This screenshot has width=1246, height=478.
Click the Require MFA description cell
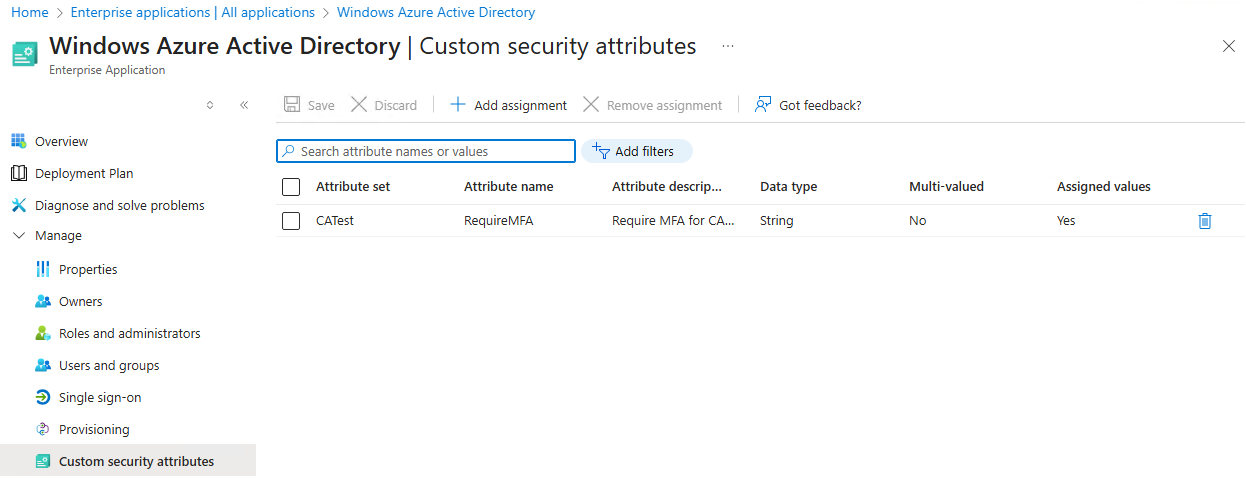coord(674,221)
